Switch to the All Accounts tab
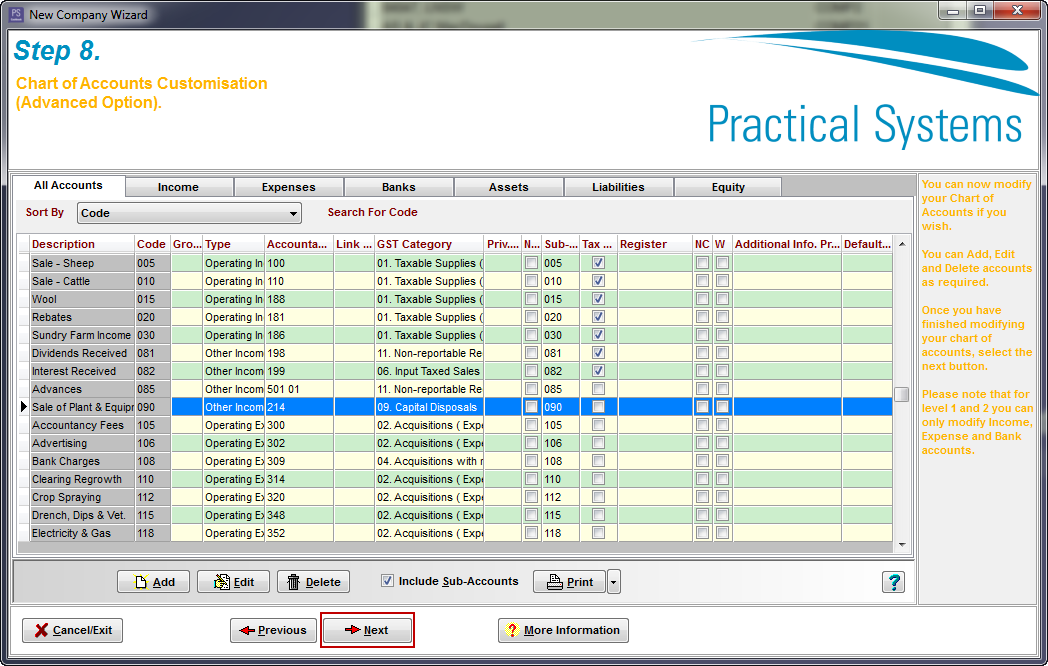This screenshot has height=666, width=1048. (x=69, y=186)
